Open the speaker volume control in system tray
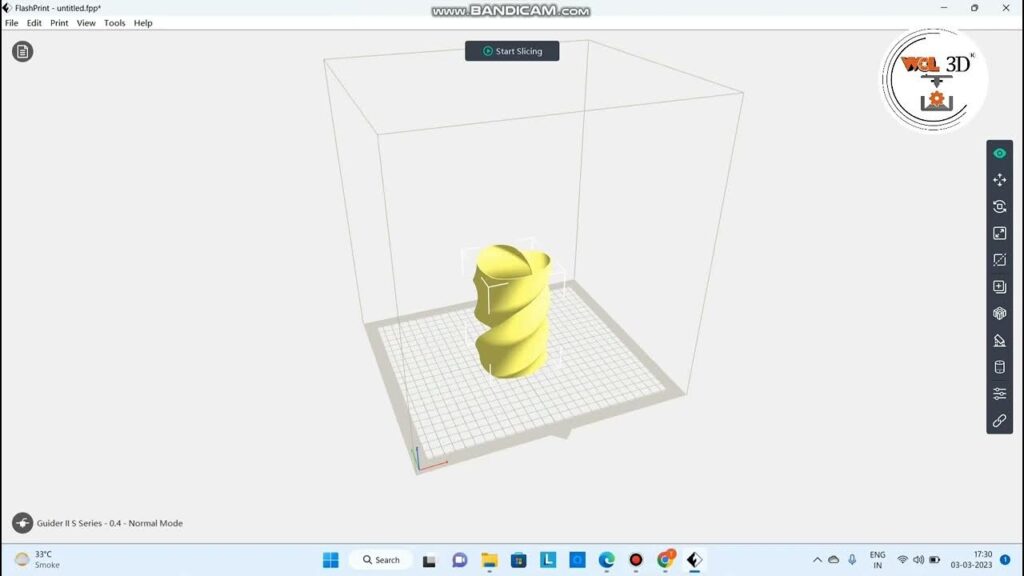The image size is (1024, 576). click(916, 559)
